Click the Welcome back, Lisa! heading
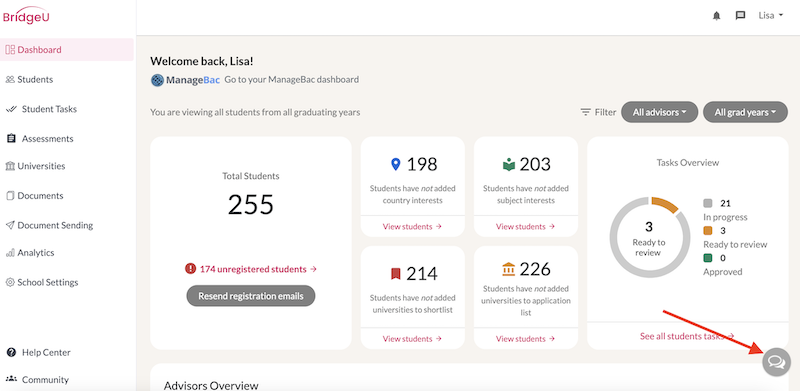800x391 pixels. coord(202,61)
